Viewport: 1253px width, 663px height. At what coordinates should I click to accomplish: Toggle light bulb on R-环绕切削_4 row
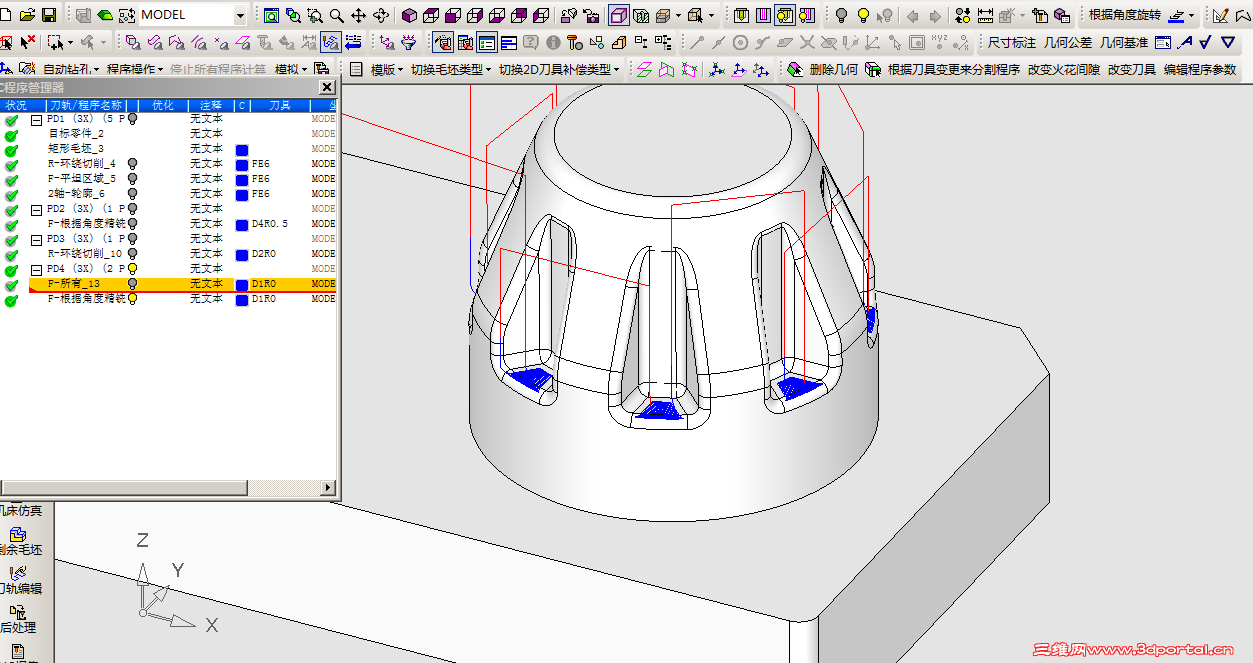tap(132, 163)
